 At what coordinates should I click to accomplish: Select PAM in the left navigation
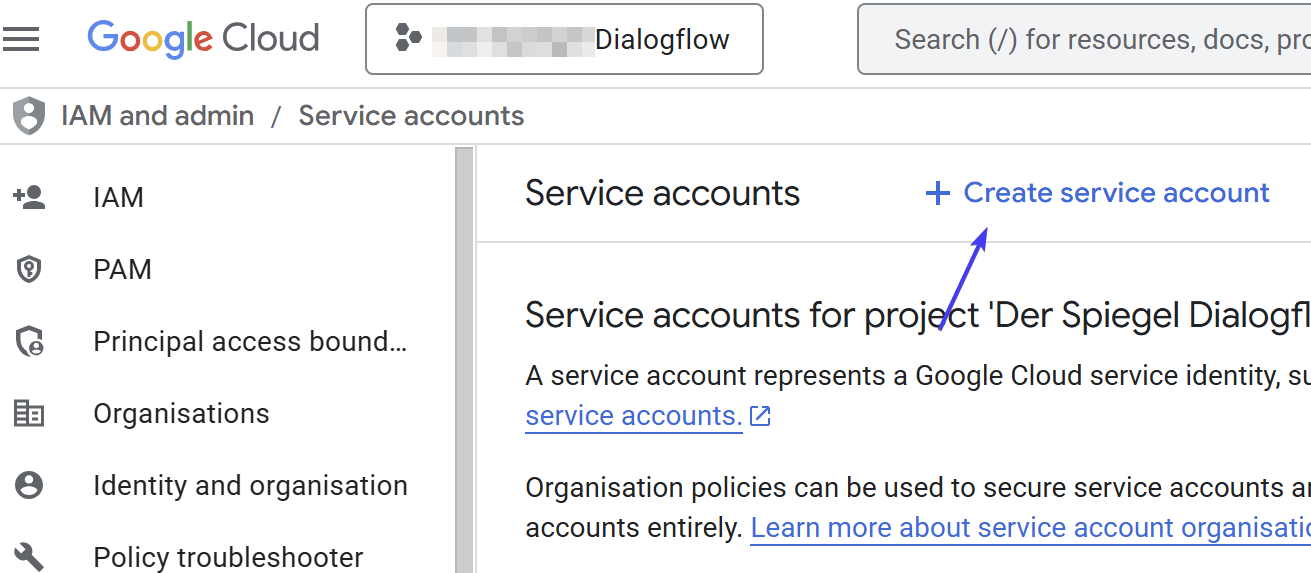tap(122, 269)
